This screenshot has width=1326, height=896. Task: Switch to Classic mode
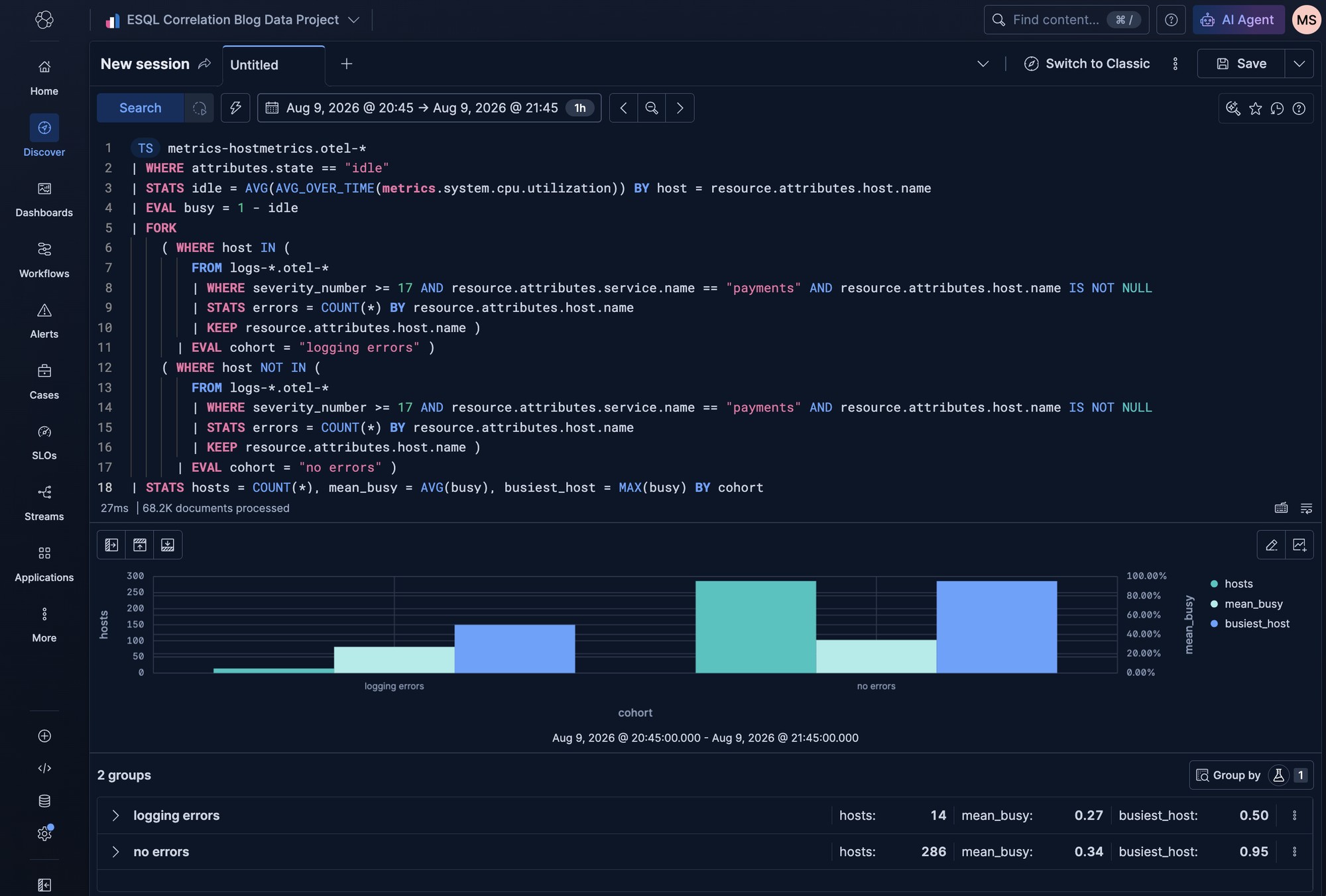pos(1087,64)
